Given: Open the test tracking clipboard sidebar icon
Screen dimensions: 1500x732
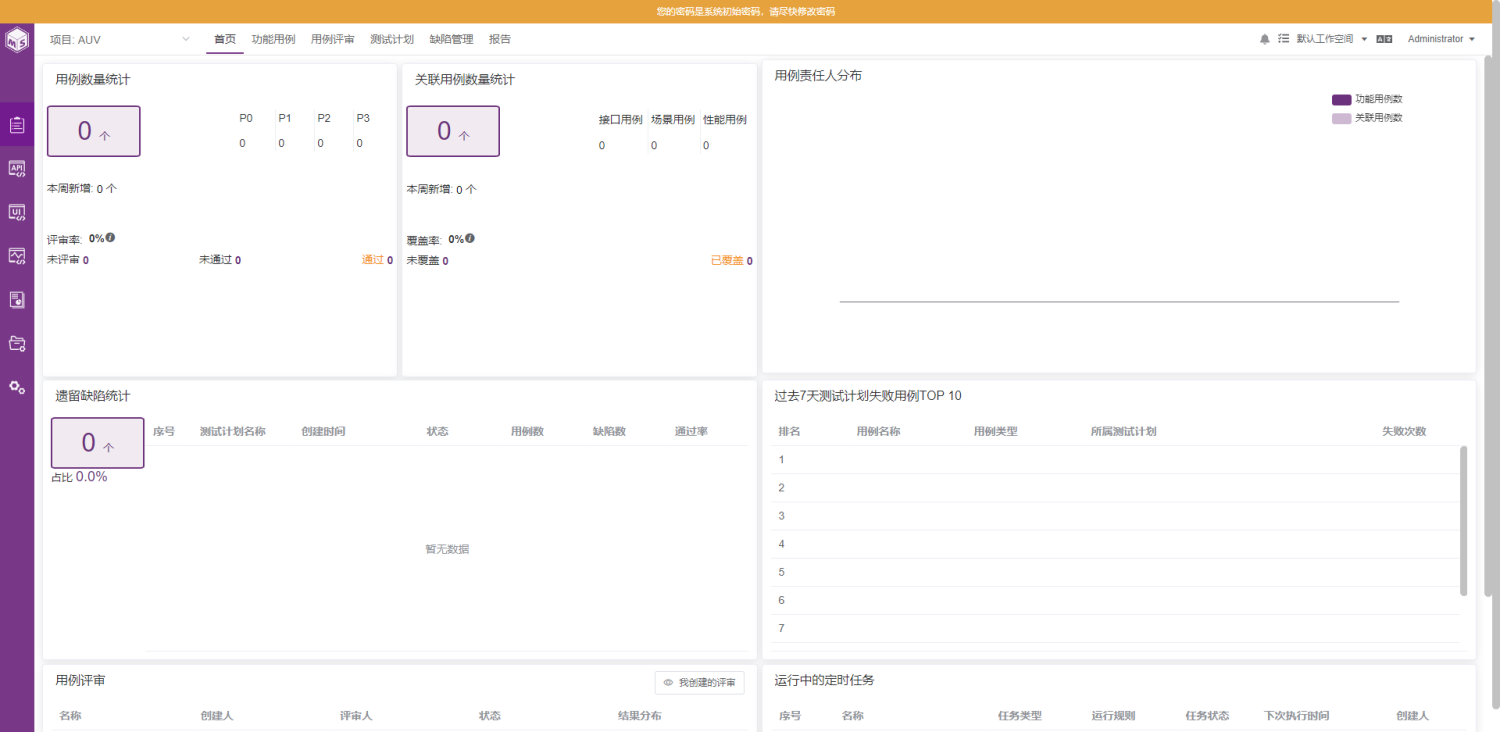Looking at the screenshot, I should 17,125.
